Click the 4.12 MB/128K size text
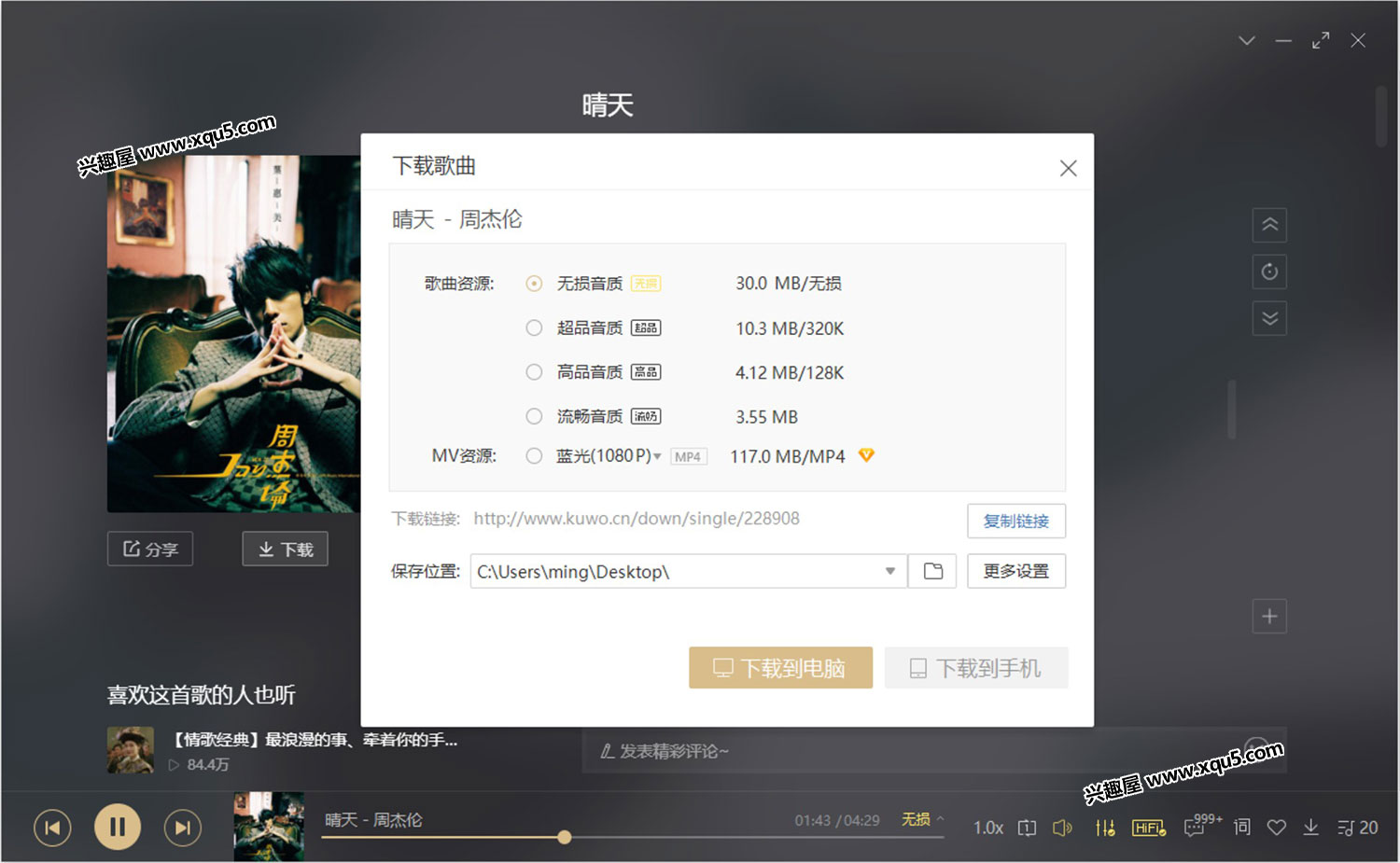The image size is (1400, 863). (x=790, y=372)
